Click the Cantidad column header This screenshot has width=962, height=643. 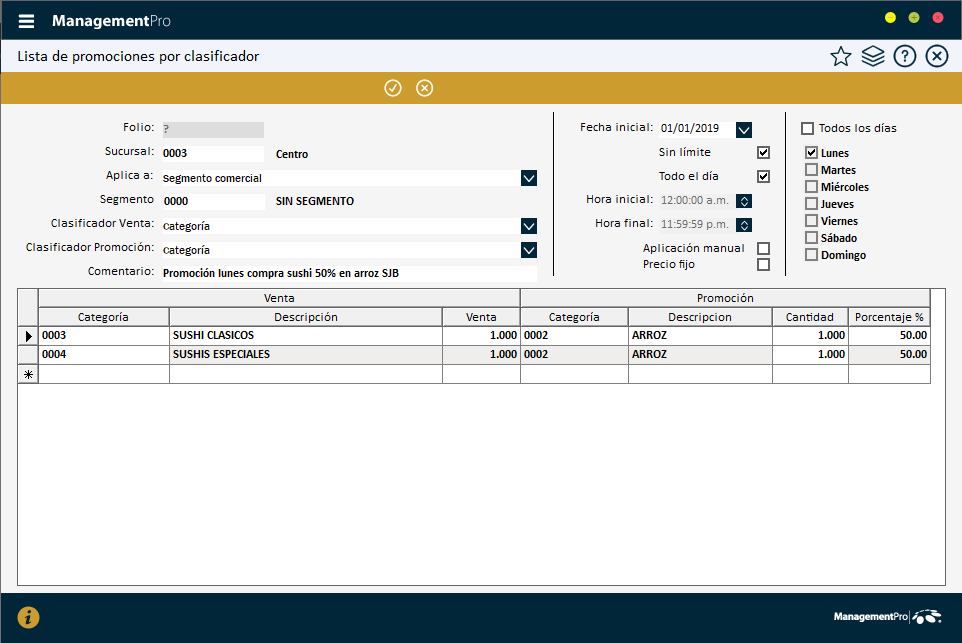click(810, 317)
